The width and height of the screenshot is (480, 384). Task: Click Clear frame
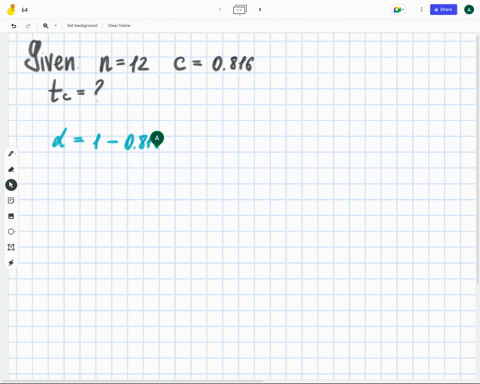pos(119,26)
